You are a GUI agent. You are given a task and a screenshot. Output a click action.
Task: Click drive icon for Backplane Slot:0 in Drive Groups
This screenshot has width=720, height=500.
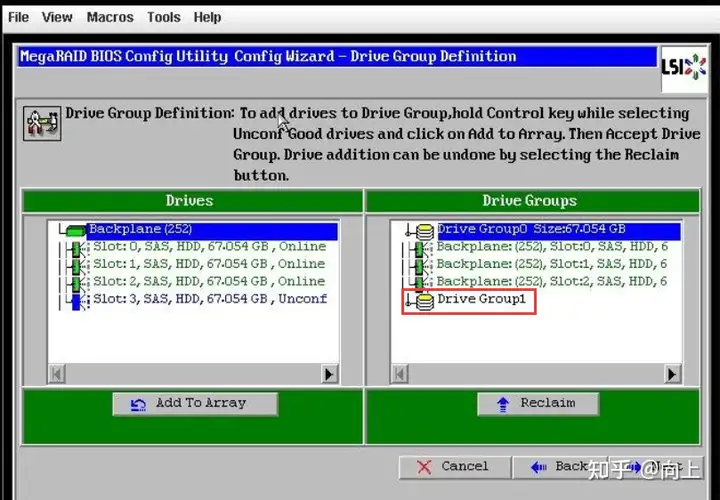pos(420,249)
